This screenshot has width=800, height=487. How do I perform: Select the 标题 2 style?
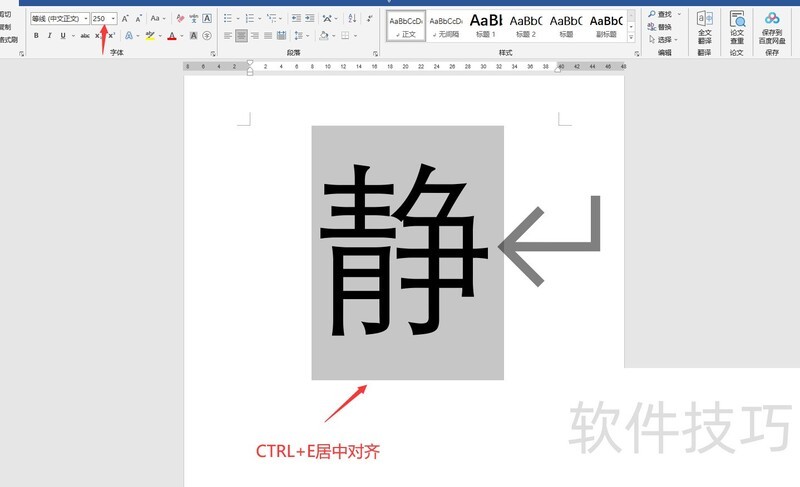pyautogui.click(x=526, y=26)
